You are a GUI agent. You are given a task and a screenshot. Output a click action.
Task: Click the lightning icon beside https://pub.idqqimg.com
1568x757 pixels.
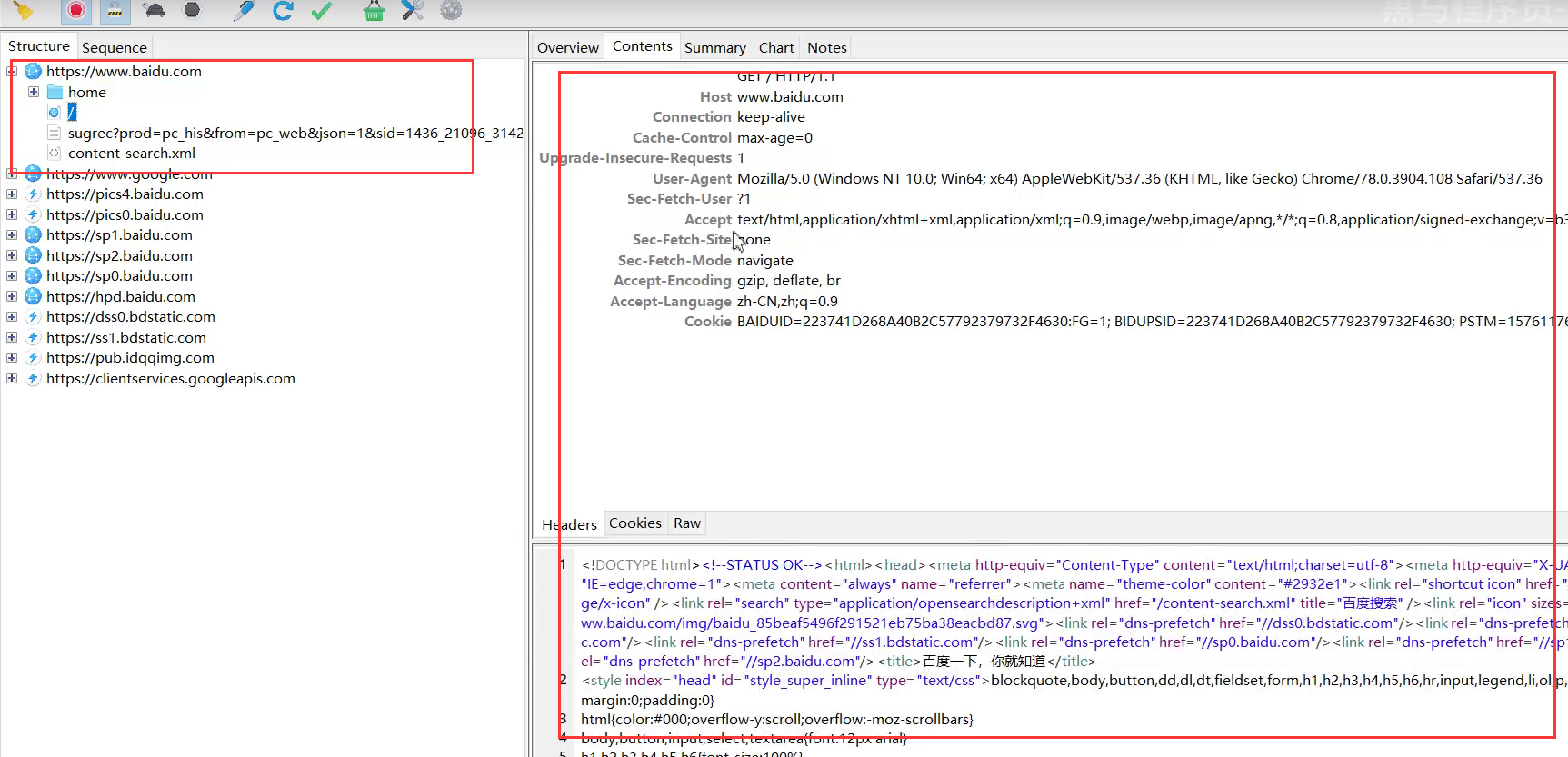[34, 357]
